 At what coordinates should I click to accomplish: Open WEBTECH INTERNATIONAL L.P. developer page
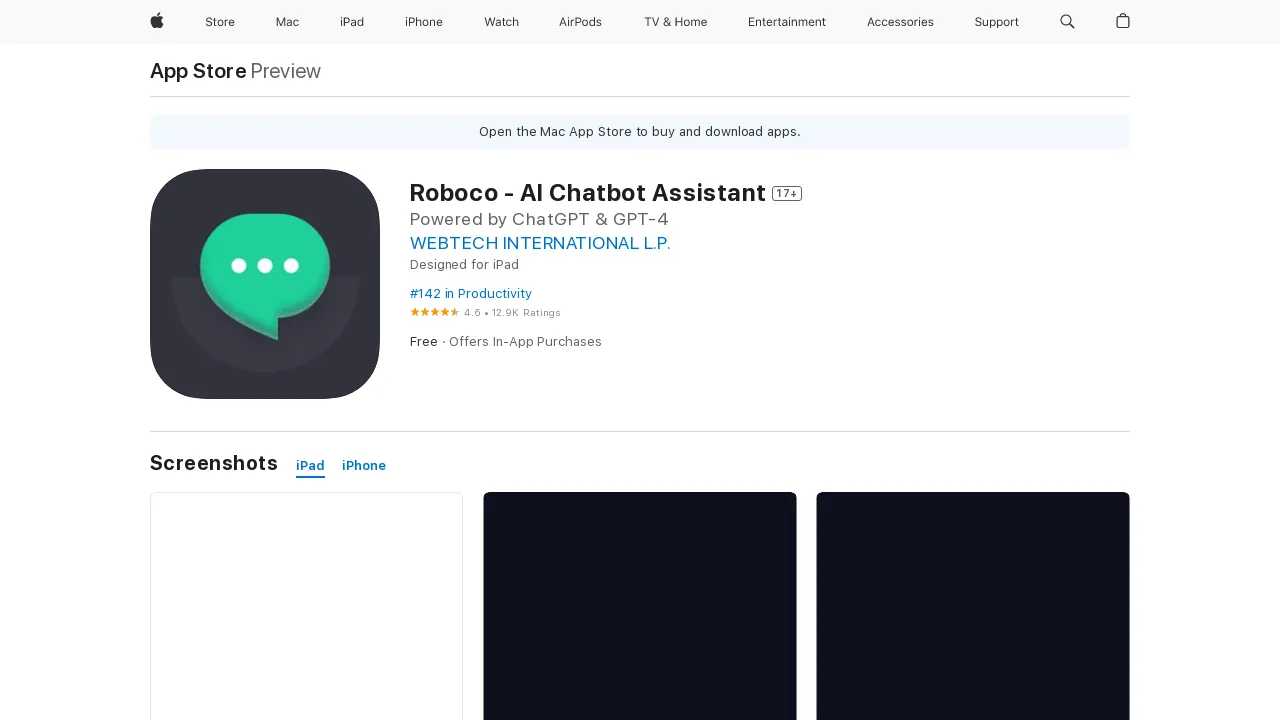click(x=540, y=243)
